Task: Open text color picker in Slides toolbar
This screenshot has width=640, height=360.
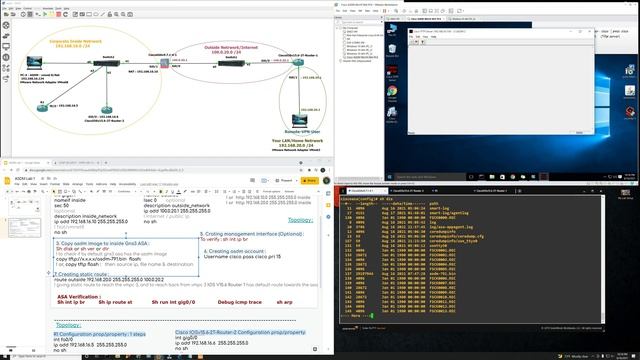Action: coord(179,191)
